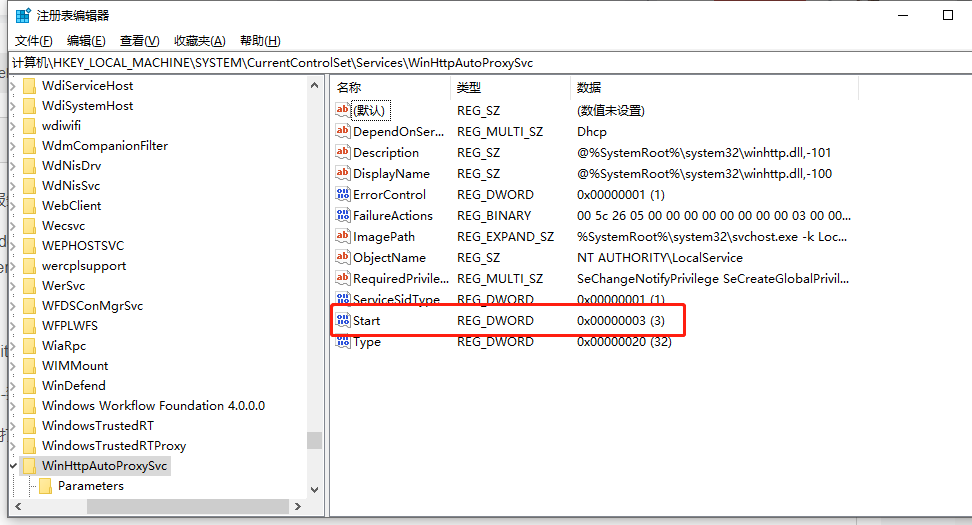Screen dimensions: 972x525
Task: Select the WdmCompanionFilter folder icon
Action: click(30, 146)
